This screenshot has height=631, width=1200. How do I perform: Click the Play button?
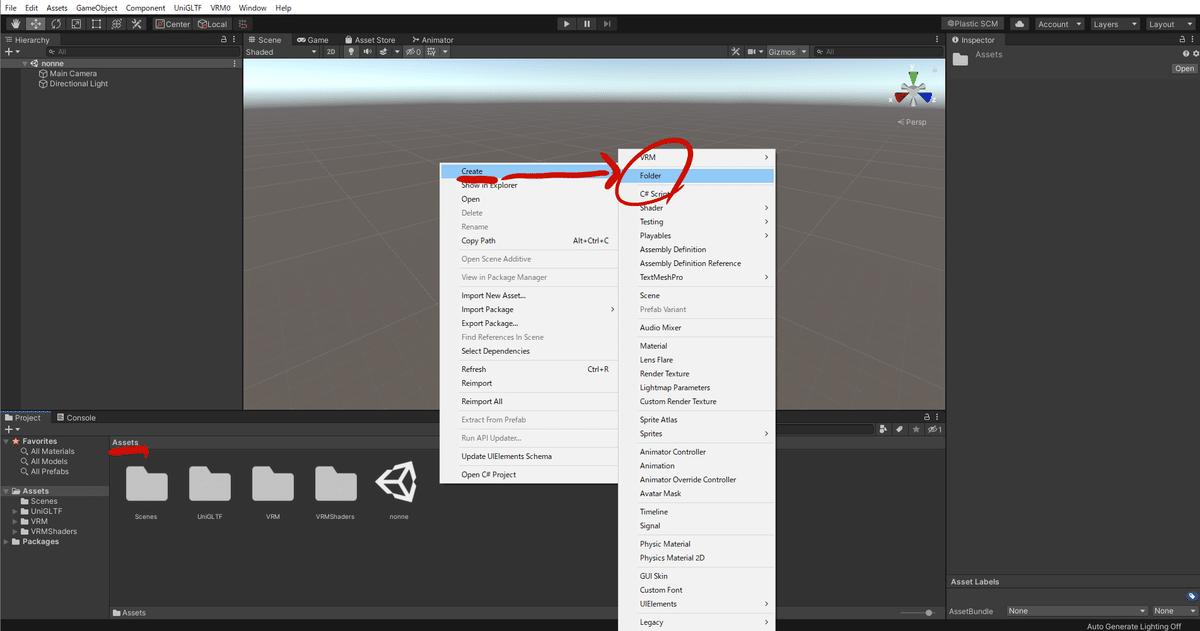(x=566, y=24)
